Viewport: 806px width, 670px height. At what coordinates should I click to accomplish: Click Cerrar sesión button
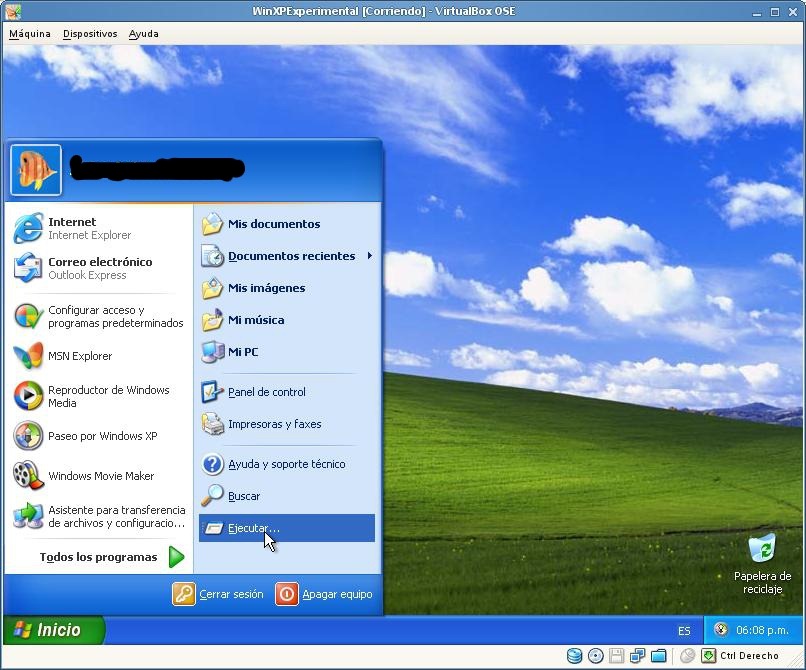[x=218, y=594]
